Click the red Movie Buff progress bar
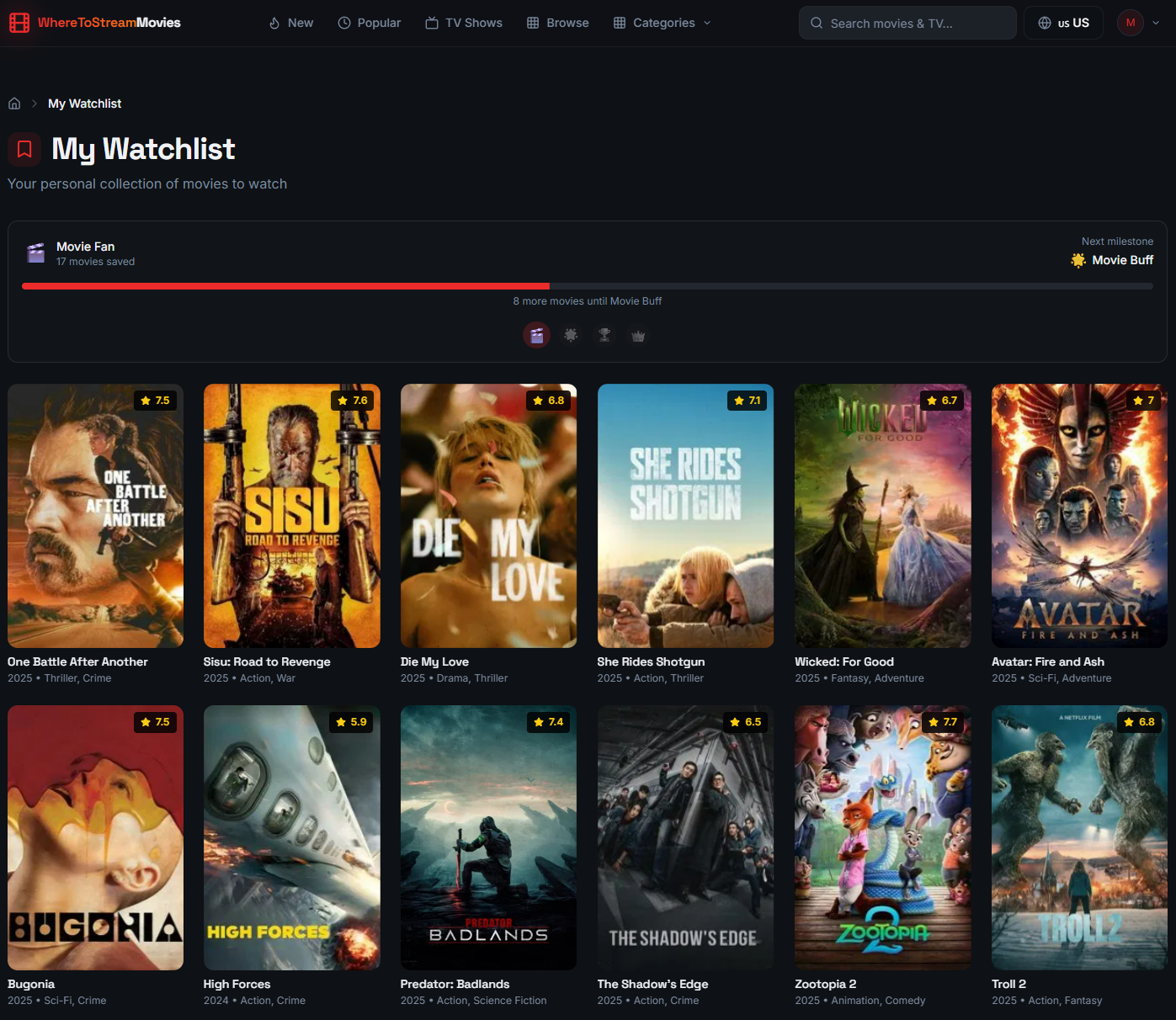Image resolution: width=1176 pixels, height=1020 pixels. [x=286, y=286]
